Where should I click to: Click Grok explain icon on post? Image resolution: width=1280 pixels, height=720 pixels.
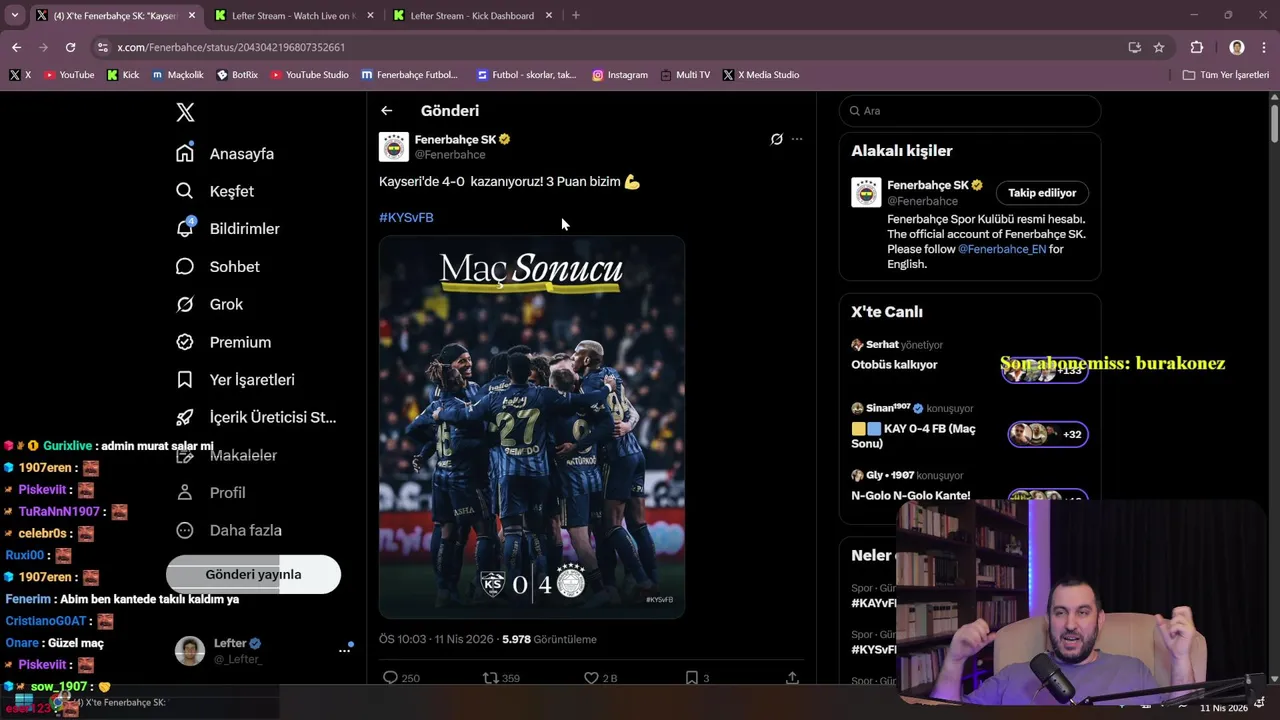(776, 139)
